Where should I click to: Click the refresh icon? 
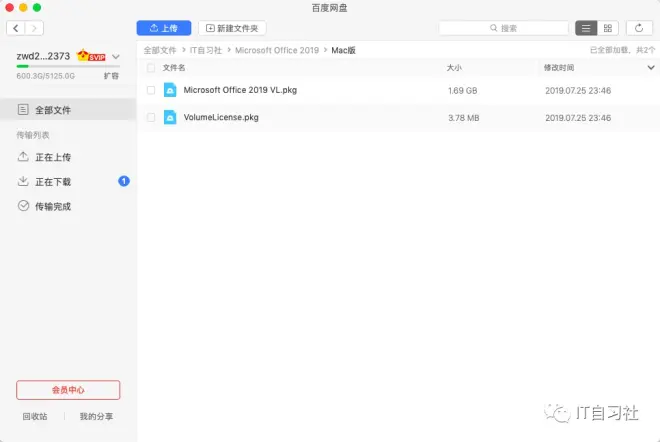click(639, 28)
